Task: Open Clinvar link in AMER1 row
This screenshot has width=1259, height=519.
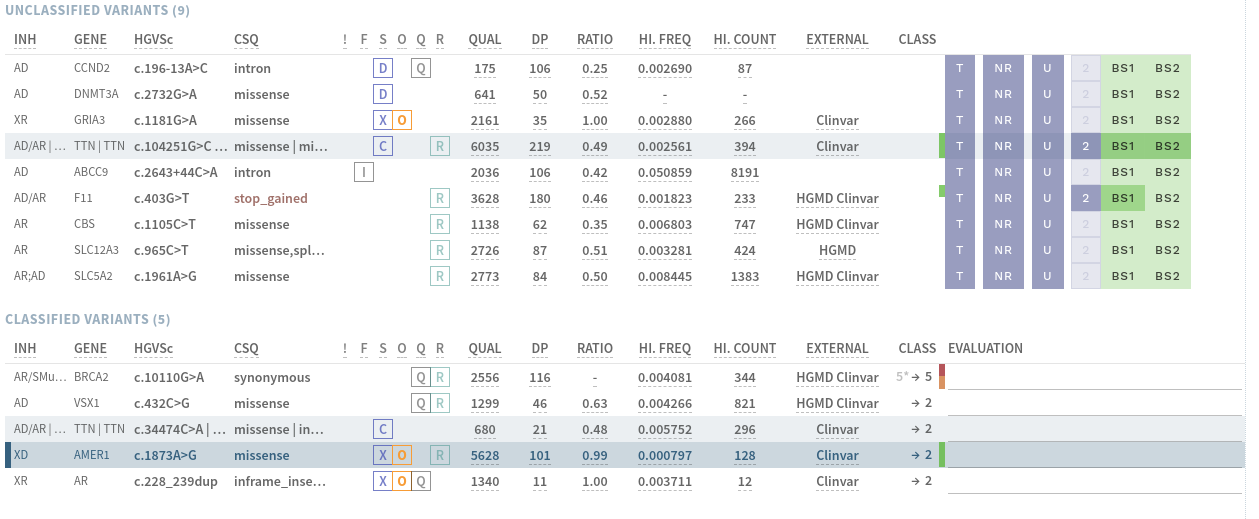Action: click(x=837, y=455)
